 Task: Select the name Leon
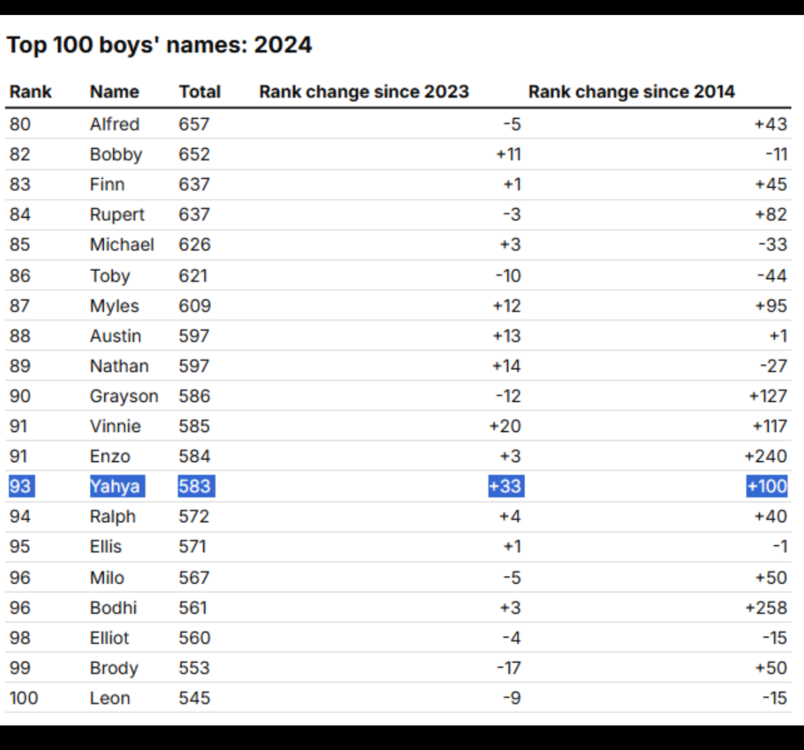pyautogui.click(x=110, y=698)
